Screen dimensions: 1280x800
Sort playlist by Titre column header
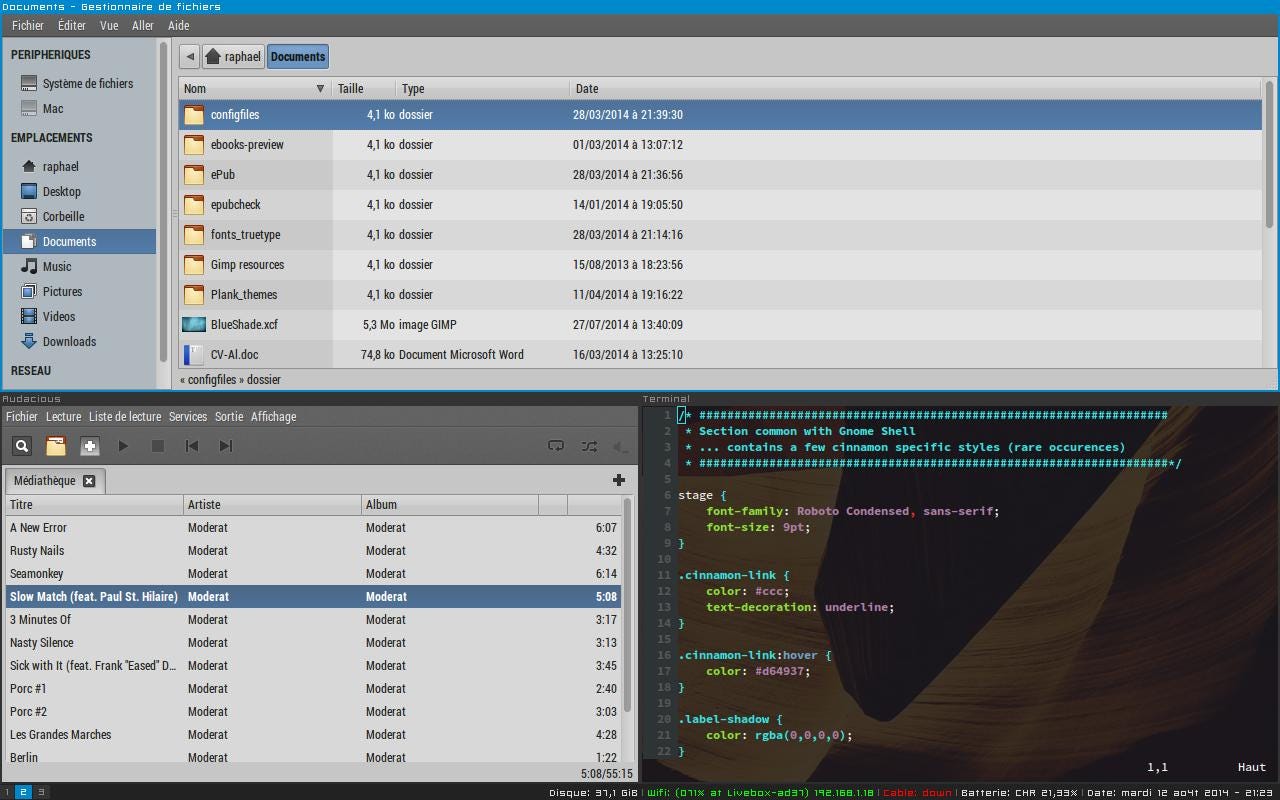[94, 505]
